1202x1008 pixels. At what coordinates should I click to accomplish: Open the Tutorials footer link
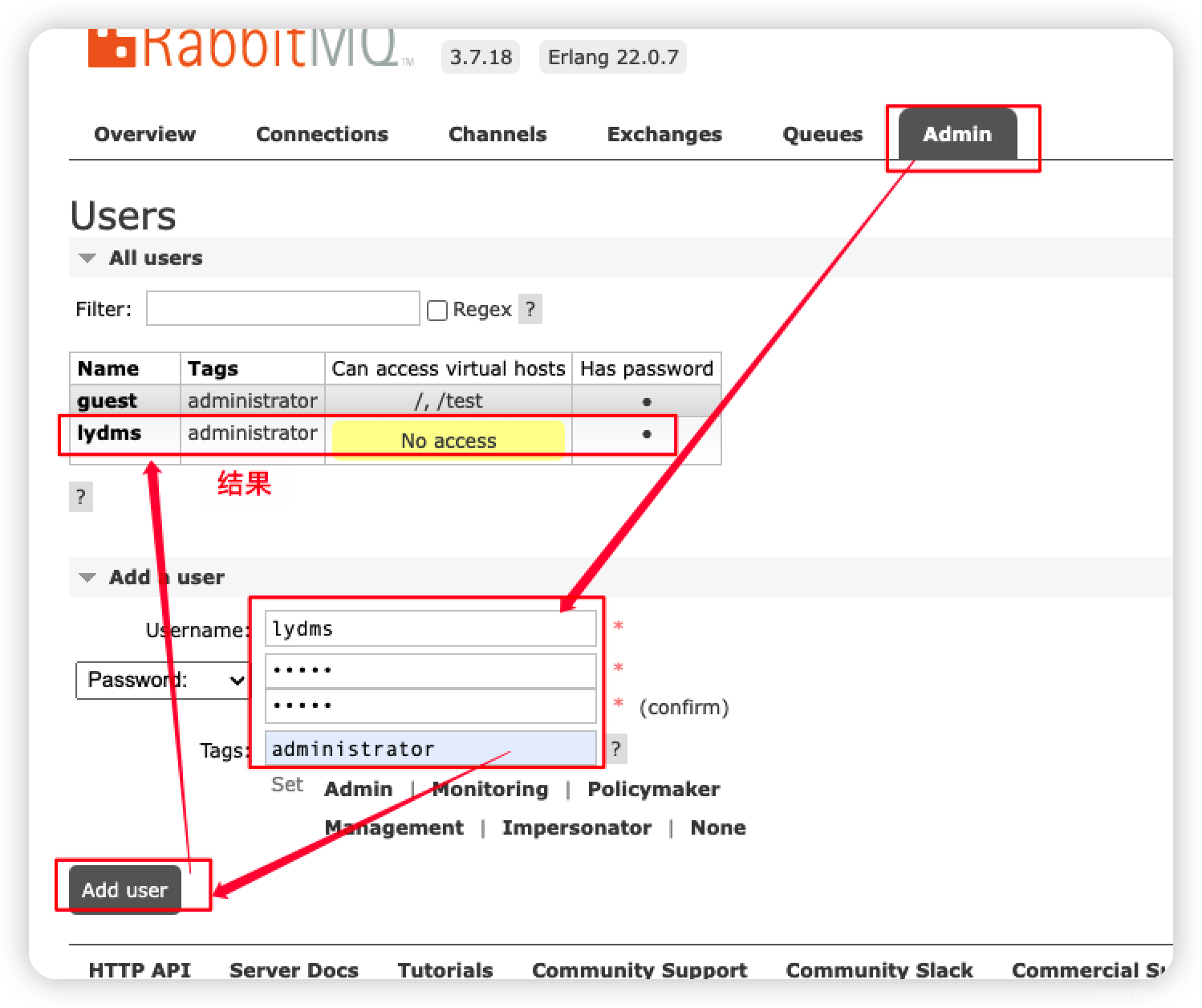[x=445, y=969]
